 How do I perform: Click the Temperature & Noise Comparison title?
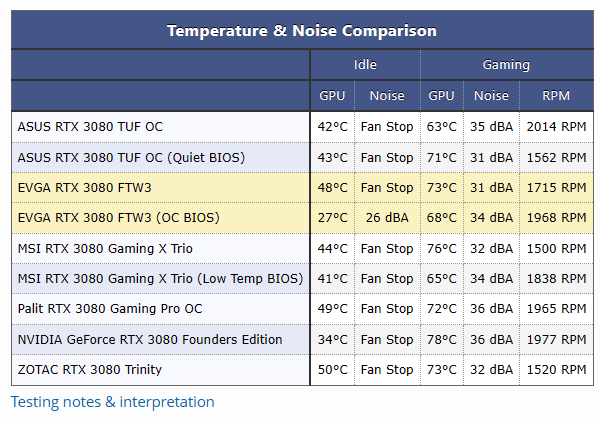click(301, 30)
